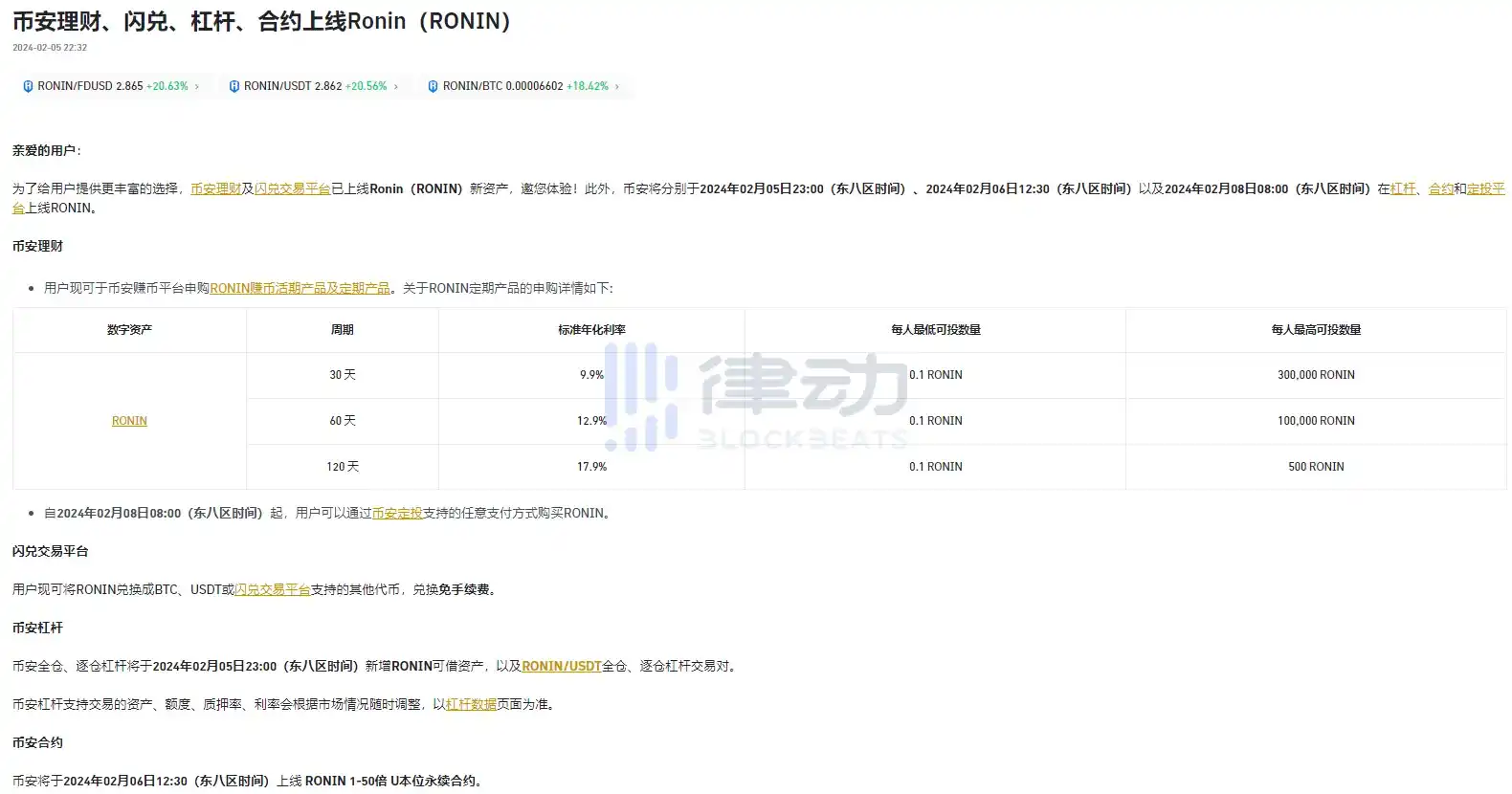The height and width of the screenshot is (794, 1512).
Task: Click 兑换免手续费 text in convert section
Action: [x=454, y=590]
